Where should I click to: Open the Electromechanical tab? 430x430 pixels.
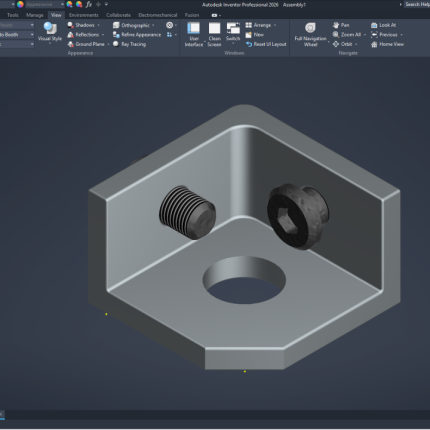158,15
